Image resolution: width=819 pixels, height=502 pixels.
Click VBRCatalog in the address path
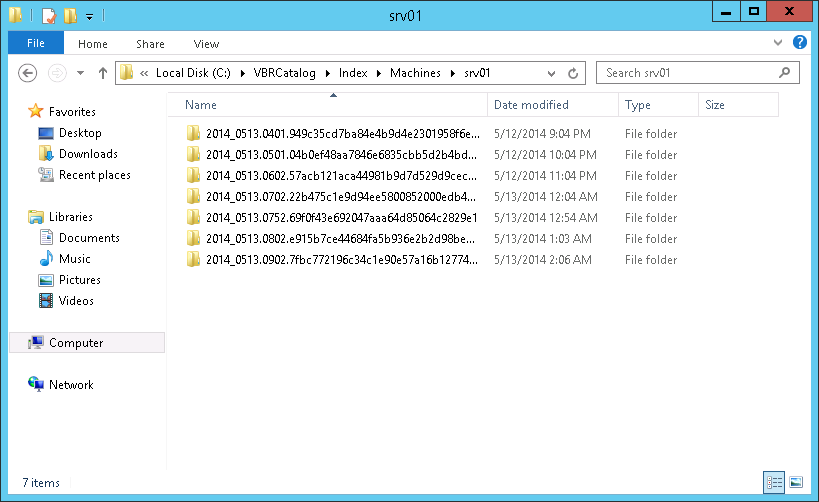click(x=285, y=73)
